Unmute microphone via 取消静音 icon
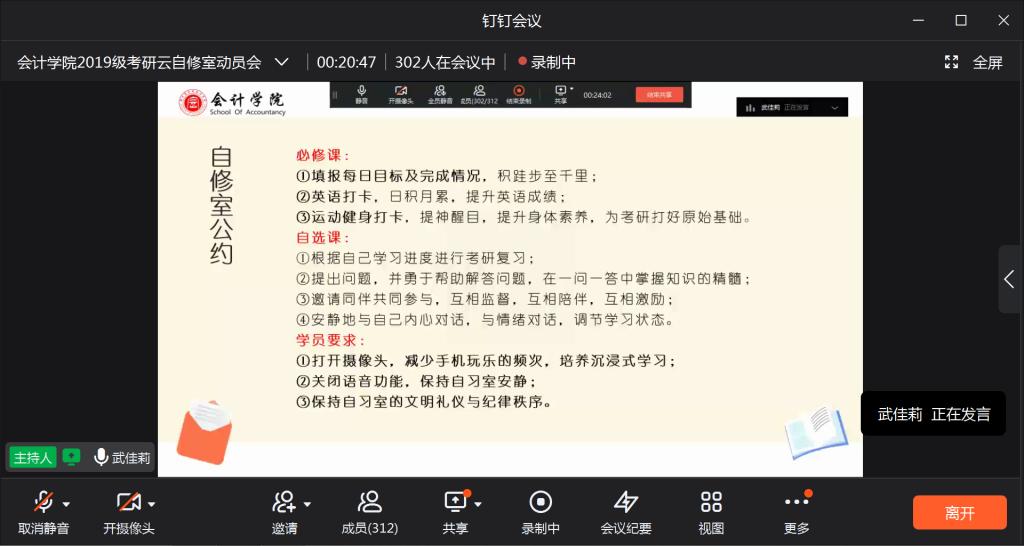 43,502
